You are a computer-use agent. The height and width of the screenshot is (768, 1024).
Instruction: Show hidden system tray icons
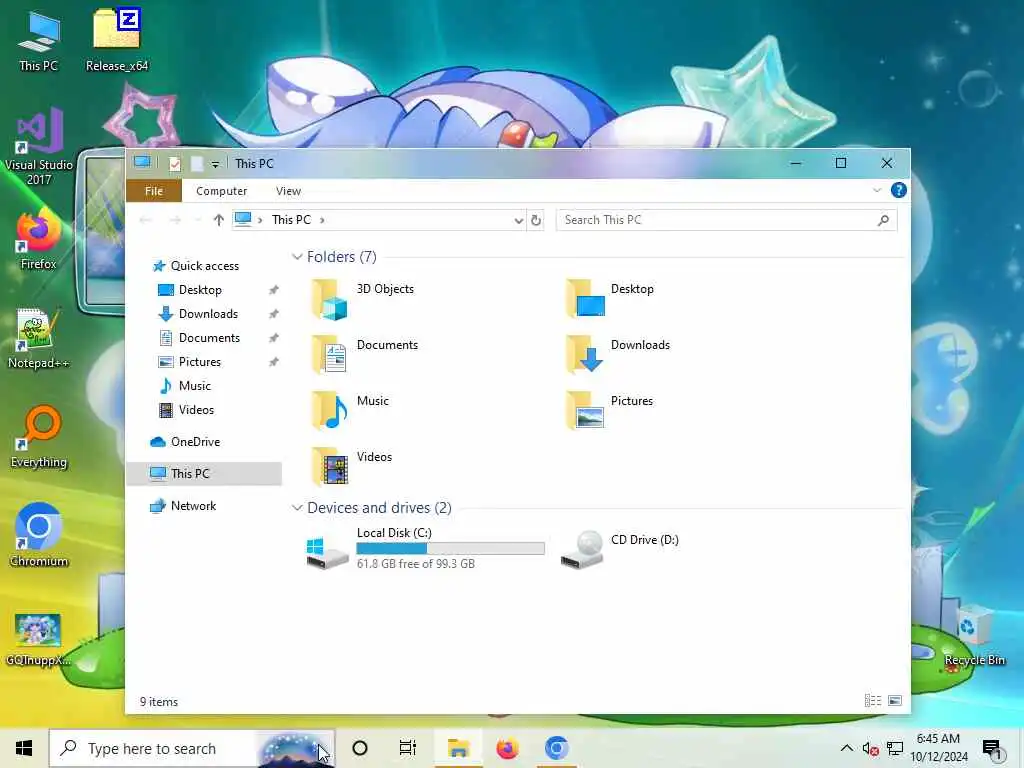coord(846,748)
